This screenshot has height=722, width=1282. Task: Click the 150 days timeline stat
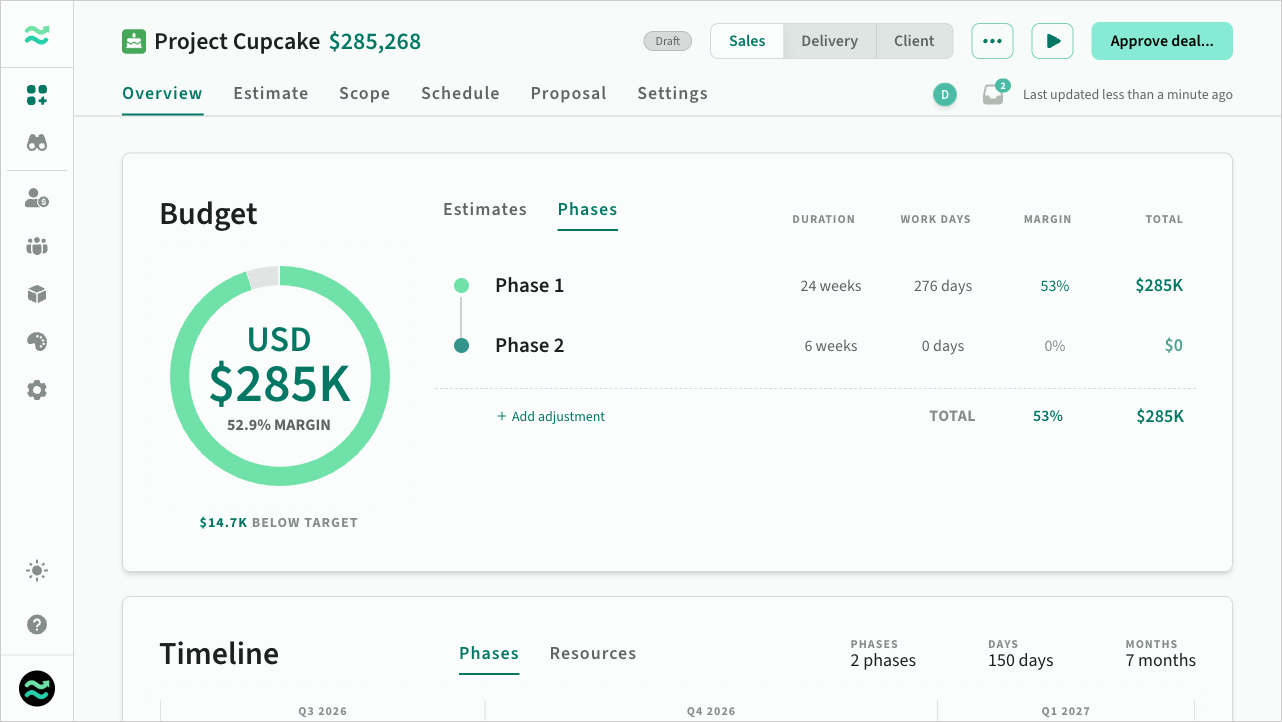1020,660
